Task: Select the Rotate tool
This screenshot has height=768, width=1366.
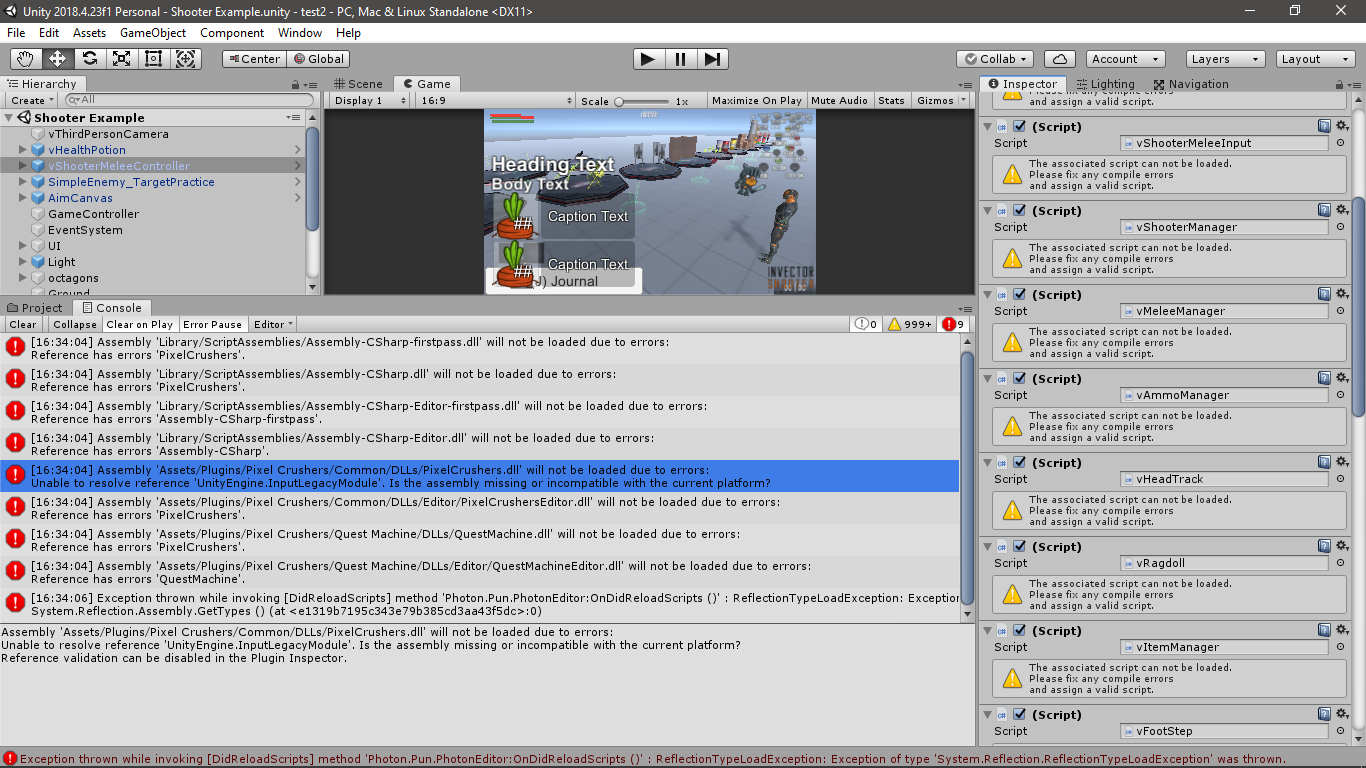Action: [x=90, y=59]
